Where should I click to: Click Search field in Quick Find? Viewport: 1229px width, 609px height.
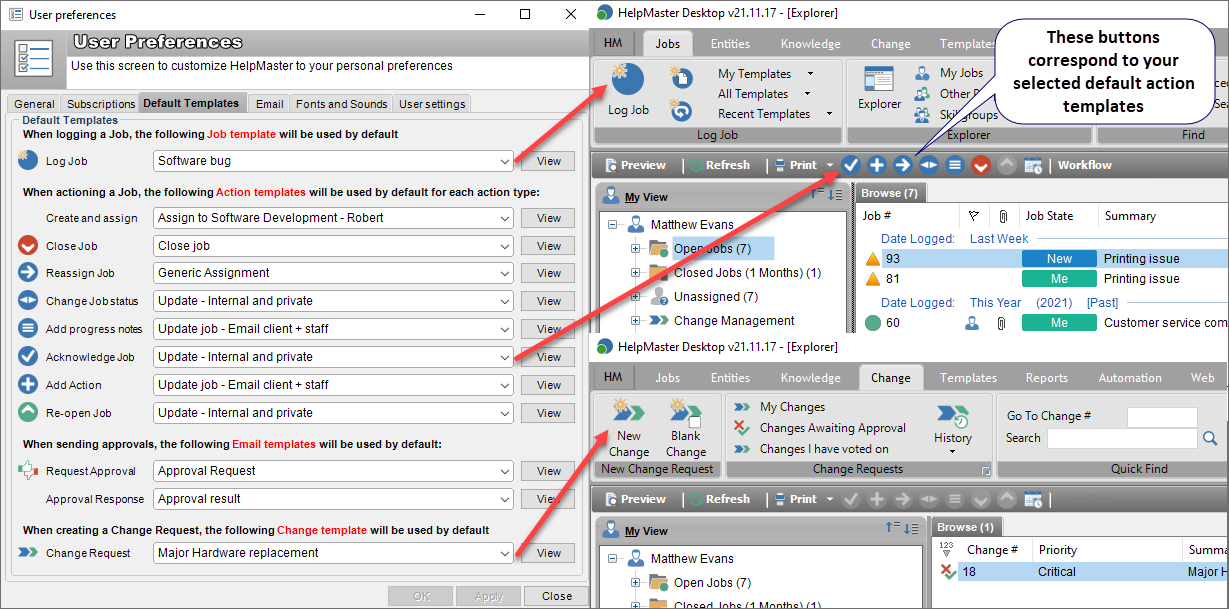[x=1121, y=438]
